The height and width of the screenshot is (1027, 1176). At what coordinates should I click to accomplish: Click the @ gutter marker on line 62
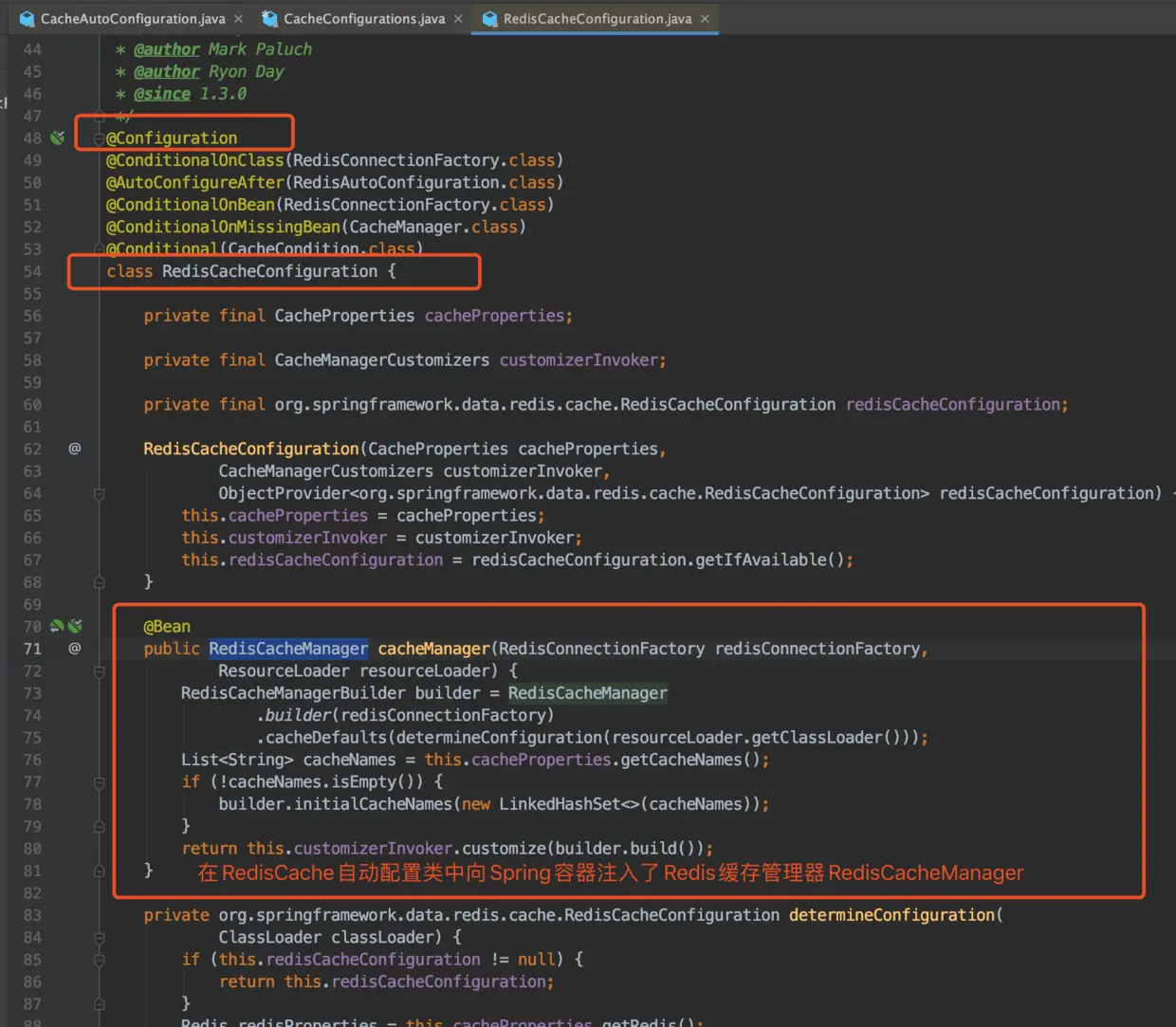click(x=75, y=449)
